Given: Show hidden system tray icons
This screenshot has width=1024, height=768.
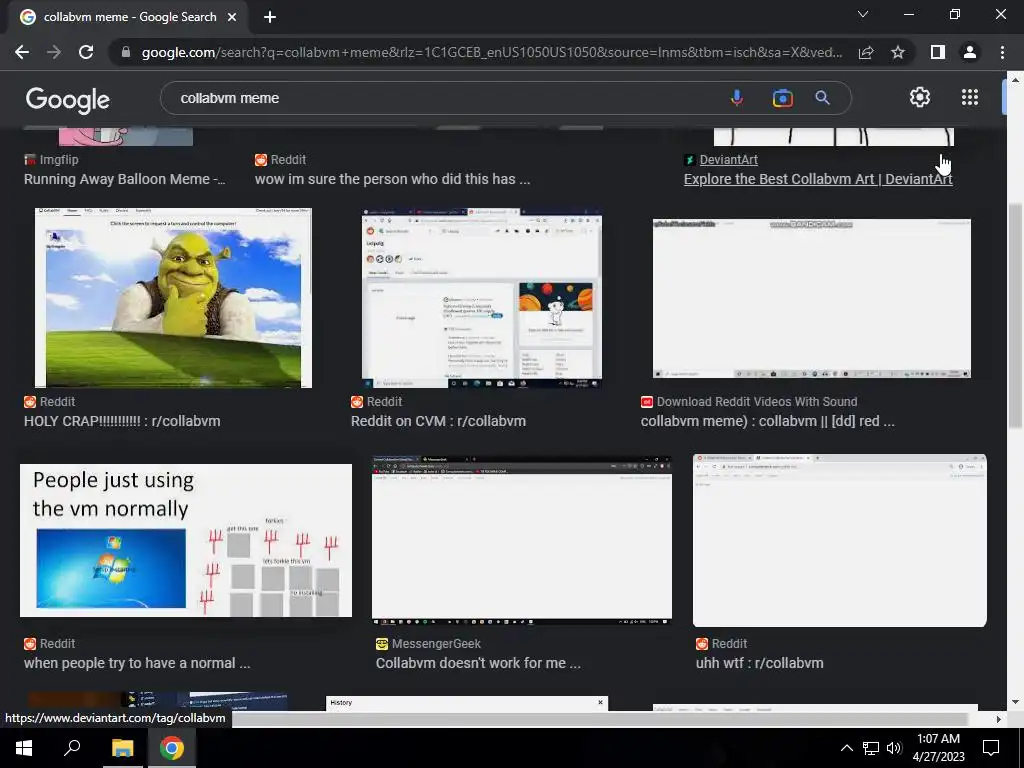Looking at the screenshot, I should (x=846, y=748).
